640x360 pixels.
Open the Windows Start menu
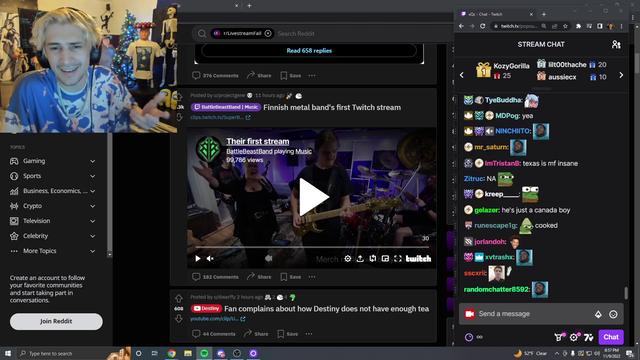(x=8, y=353)
